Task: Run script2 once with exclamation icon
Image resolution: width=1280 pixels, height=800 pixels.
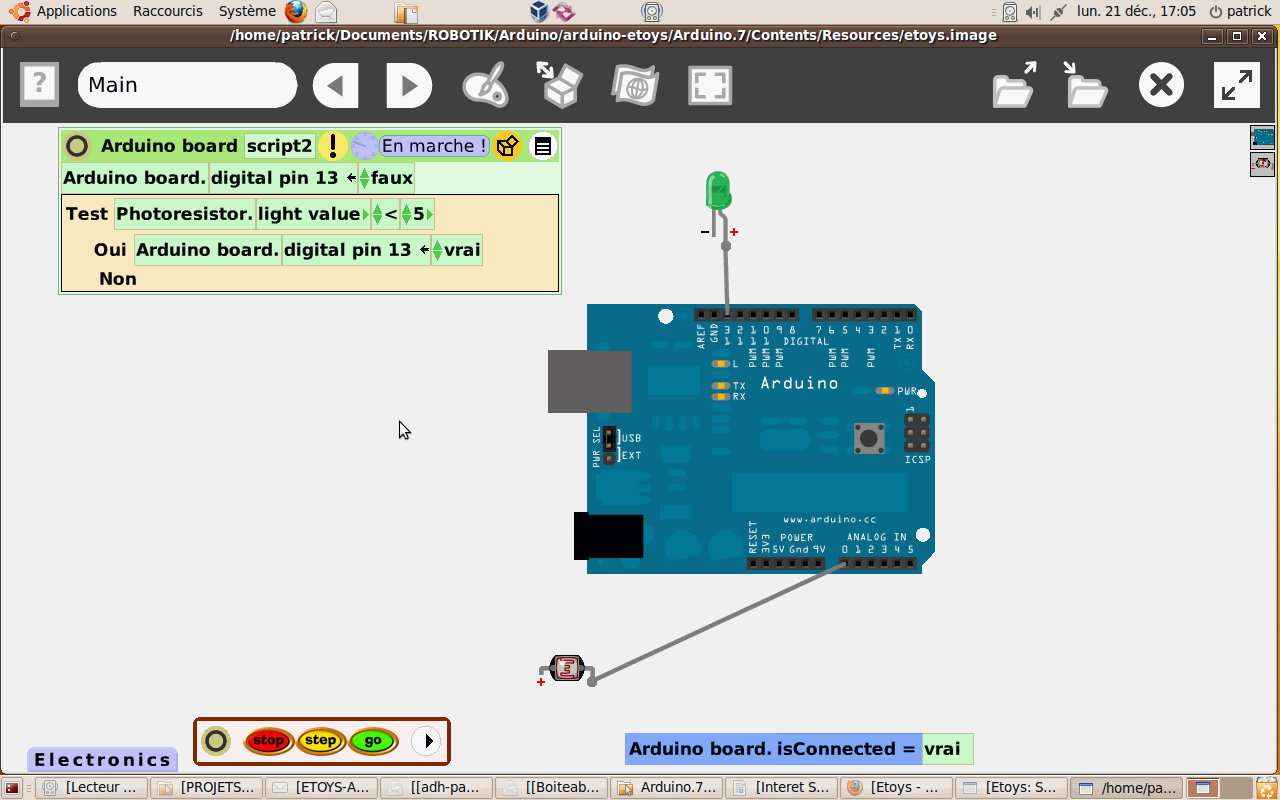Action: [x=332, y=146]
